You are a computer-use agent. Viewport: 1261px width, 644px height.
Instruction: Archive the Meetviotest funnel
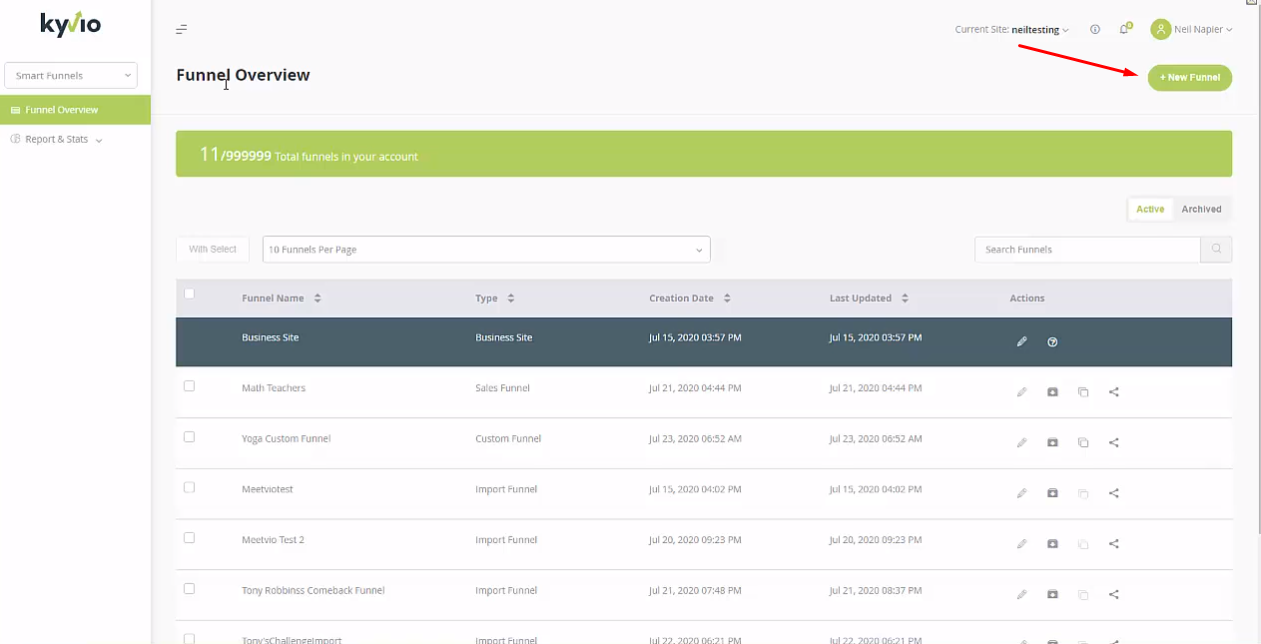coord(1052,493)
